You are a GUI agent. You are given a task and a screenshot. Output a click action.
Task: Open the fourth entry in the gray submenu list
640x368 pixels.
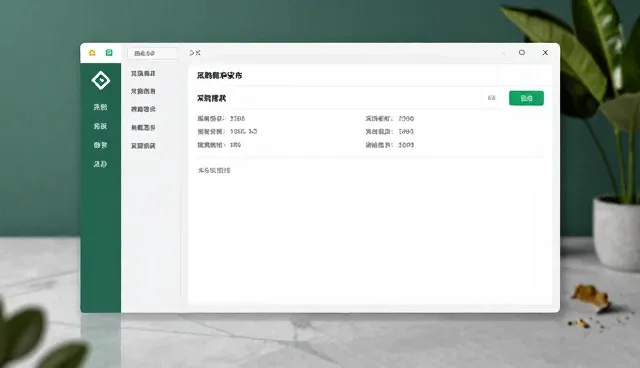(143, 128)
